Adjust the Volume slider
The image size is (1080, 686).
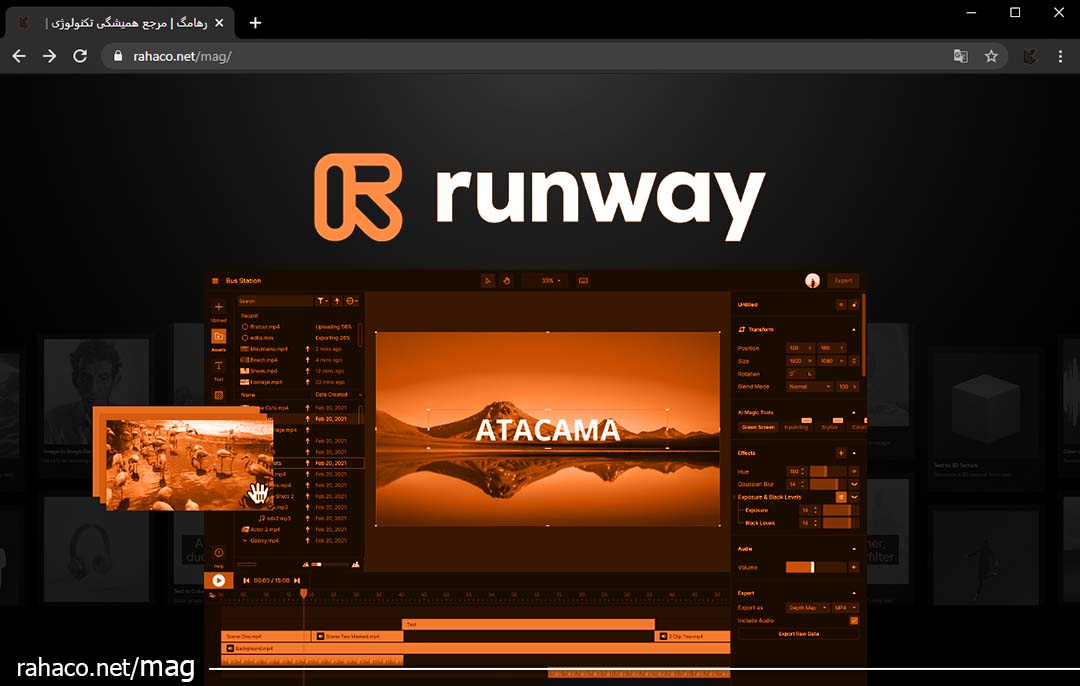816,568
